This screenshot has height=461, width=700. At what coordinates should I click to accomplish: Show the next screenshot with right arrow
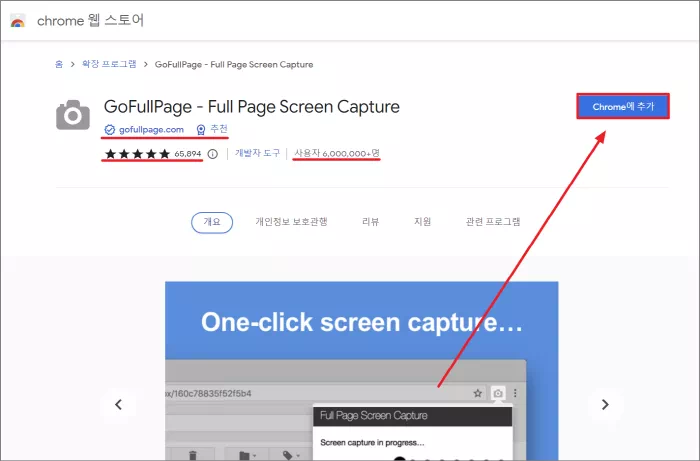(605, 404)
